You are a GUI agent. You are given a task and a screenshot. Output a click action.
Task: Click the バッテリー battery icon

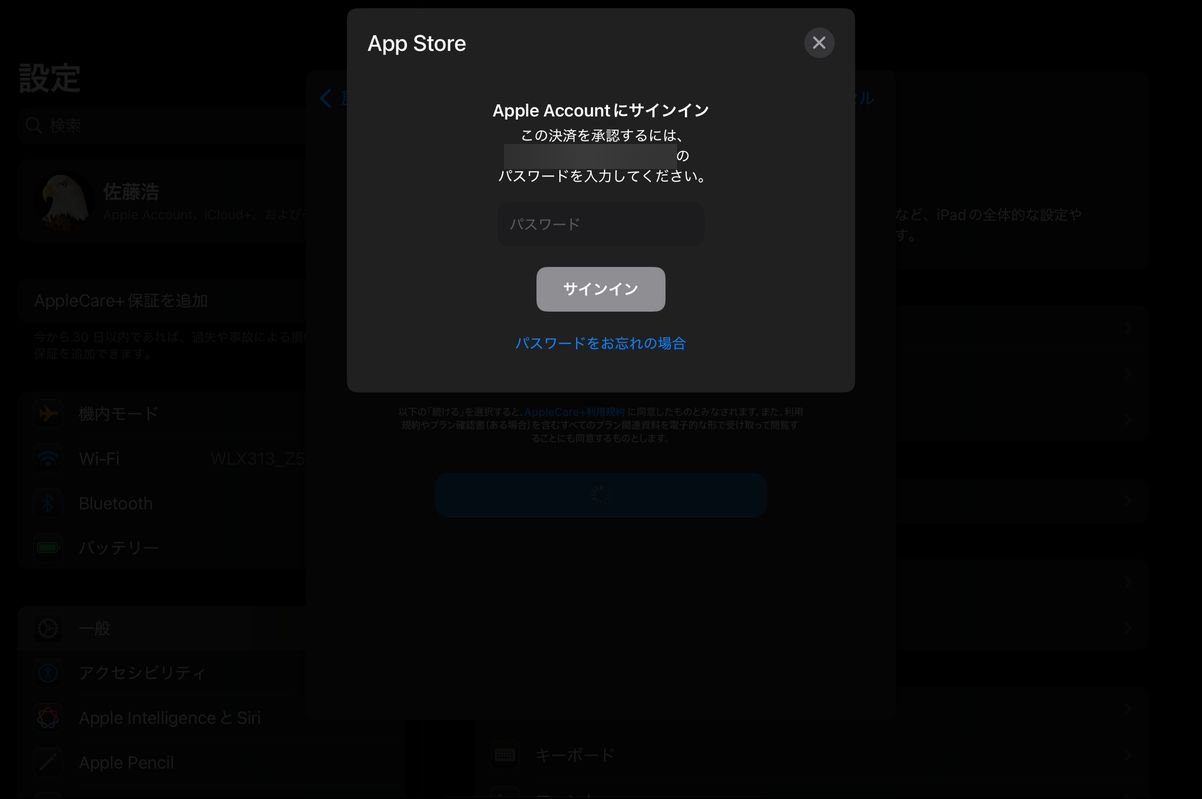tap(48, 548)
